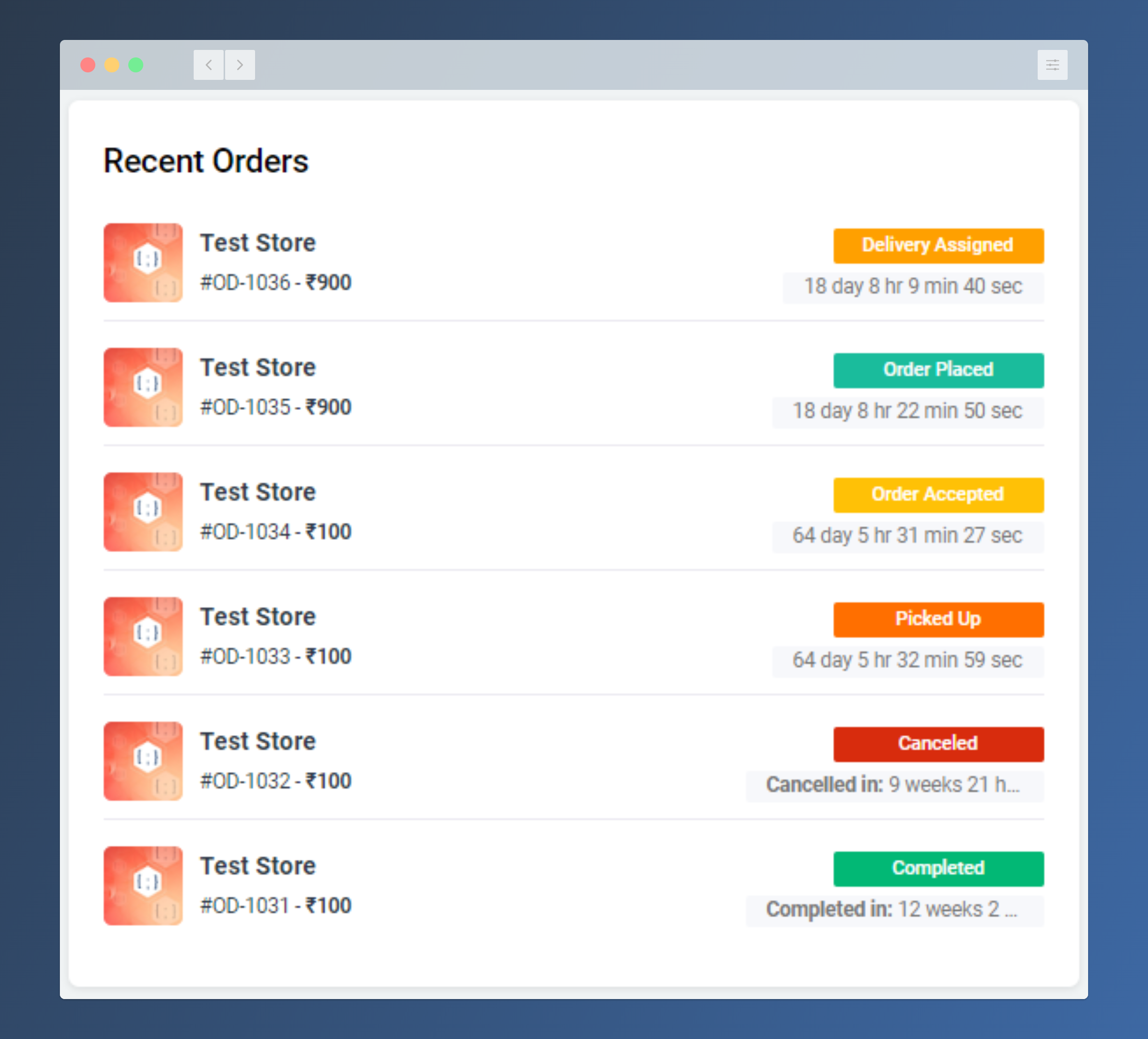The height and width of the screenshot is (1039, 1148).
Task: Click order number #OD-1031 - ₹100
Action: tap(276, 906)
